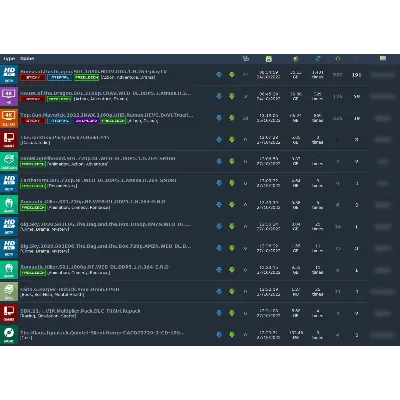Image resolution: width=400 pixels, height=400 pixels.
Task: Click the uploader column header icon
Action: [x=383, y=58]
